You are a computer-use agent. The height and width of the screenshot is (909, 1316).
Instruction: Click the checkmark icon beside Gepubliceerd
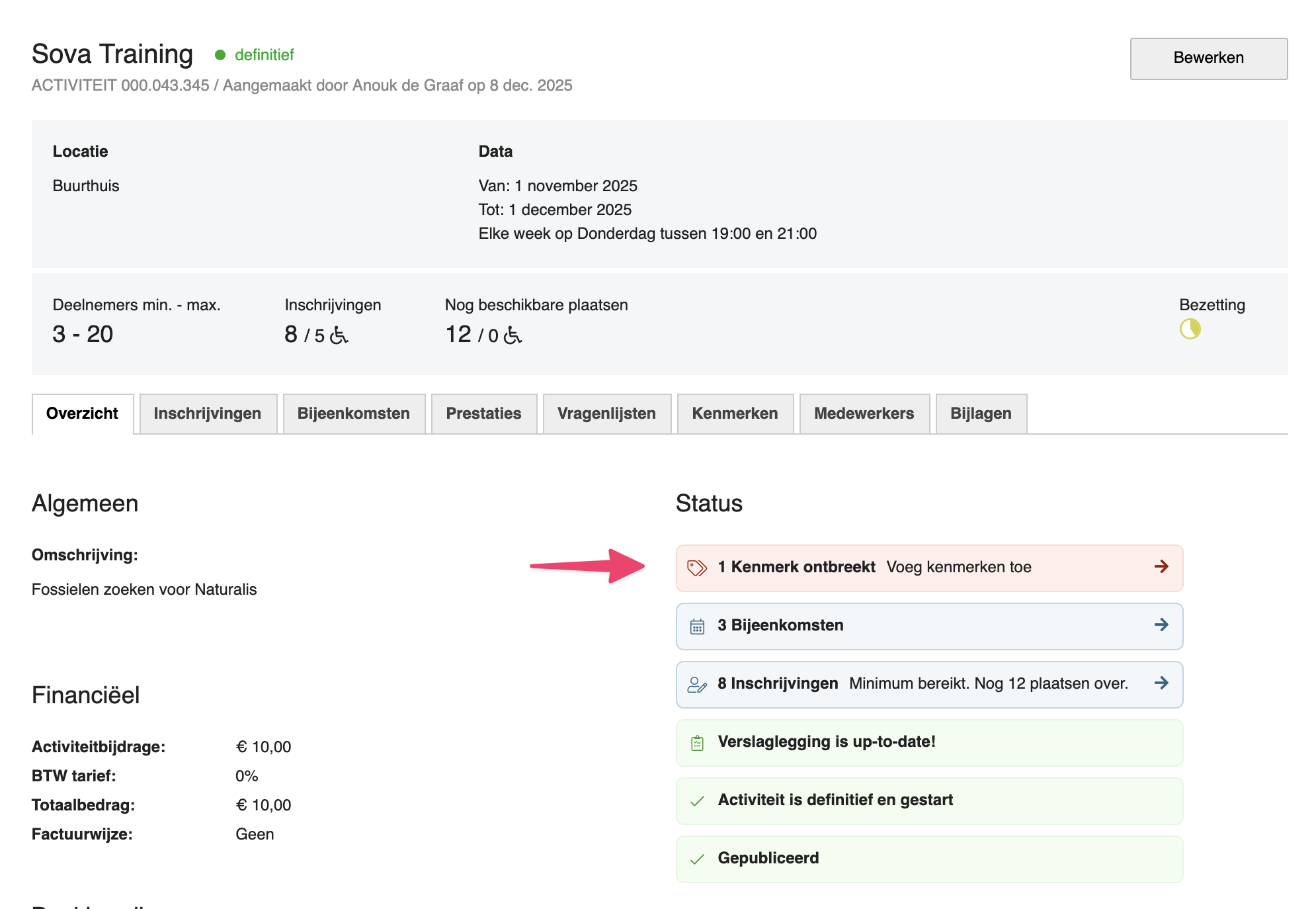coord(697,859)
